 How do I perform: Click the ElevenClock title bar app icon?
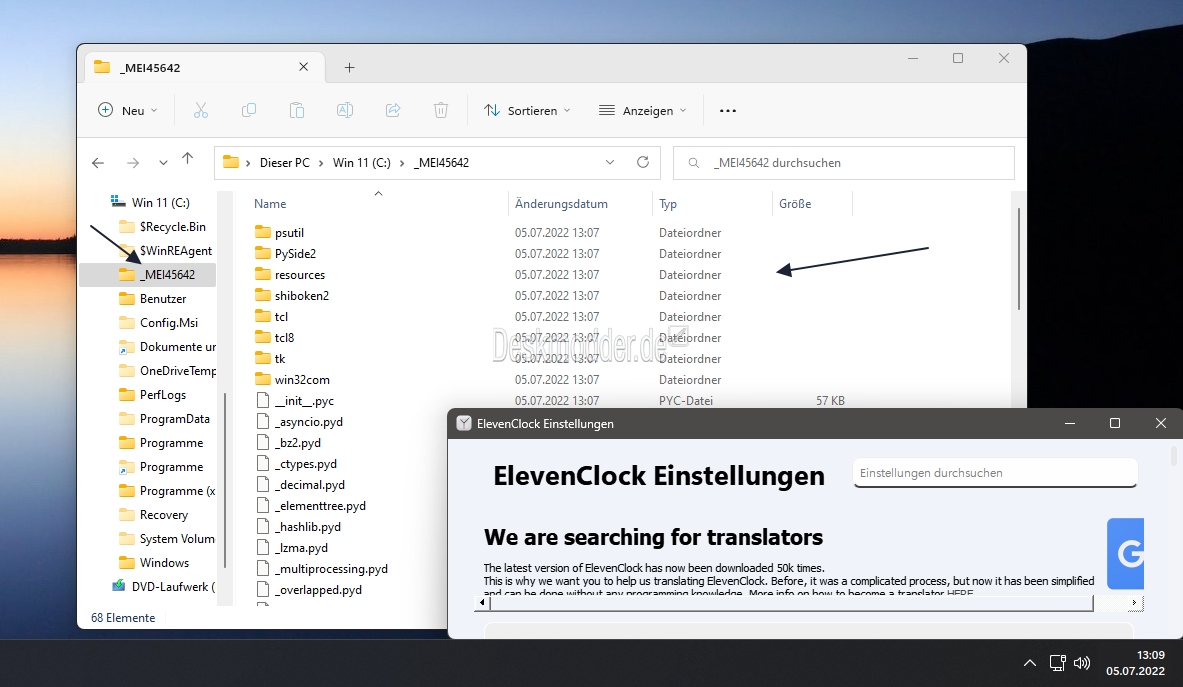(x=464, y=424)
